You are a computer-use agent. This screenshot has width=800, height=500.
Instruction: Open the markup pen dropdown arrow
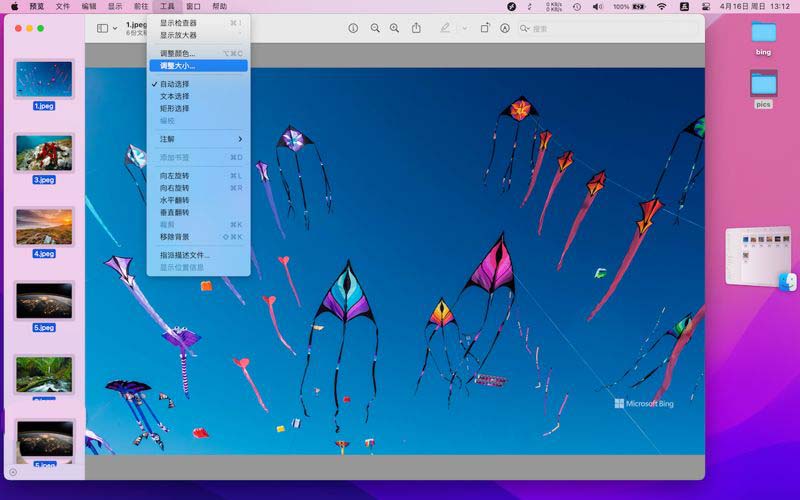tap(464, 28)
